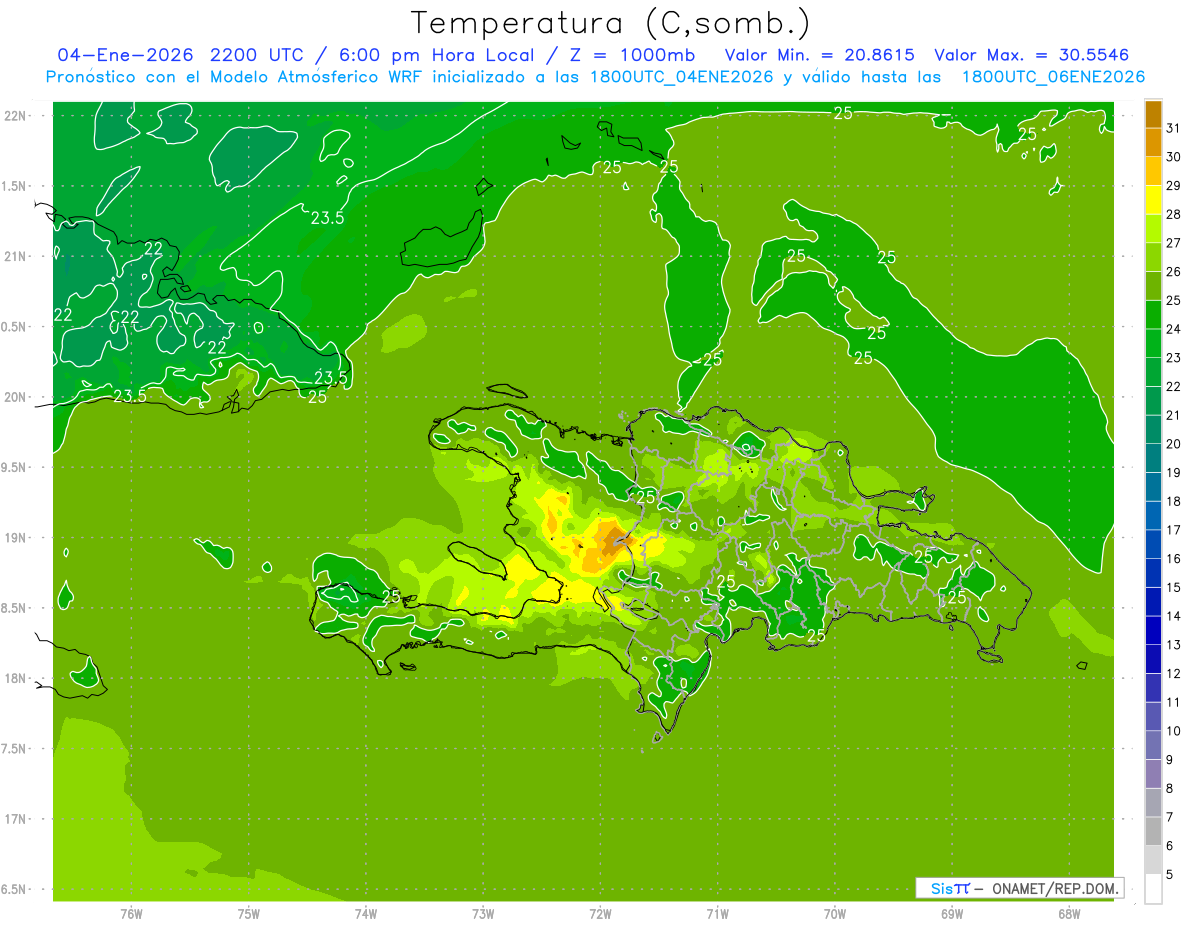Click the 74W longitude axis label

[366, 913]
